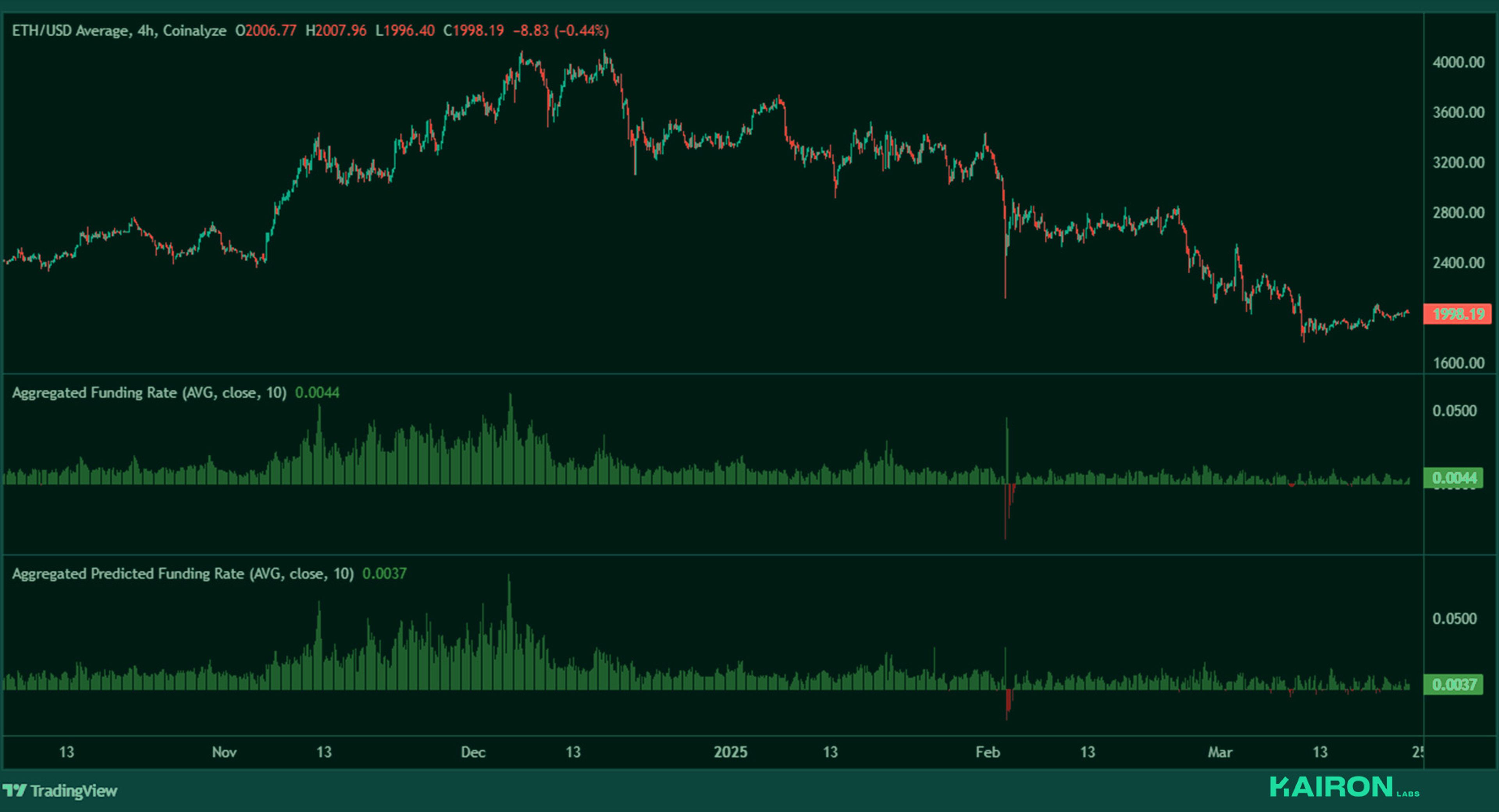The height and width of the screenshot is (812, 1499).
Task: Click the green 0.0044 funding rate axis tag
Action: pyautogui.click(x=1454, y=478)
